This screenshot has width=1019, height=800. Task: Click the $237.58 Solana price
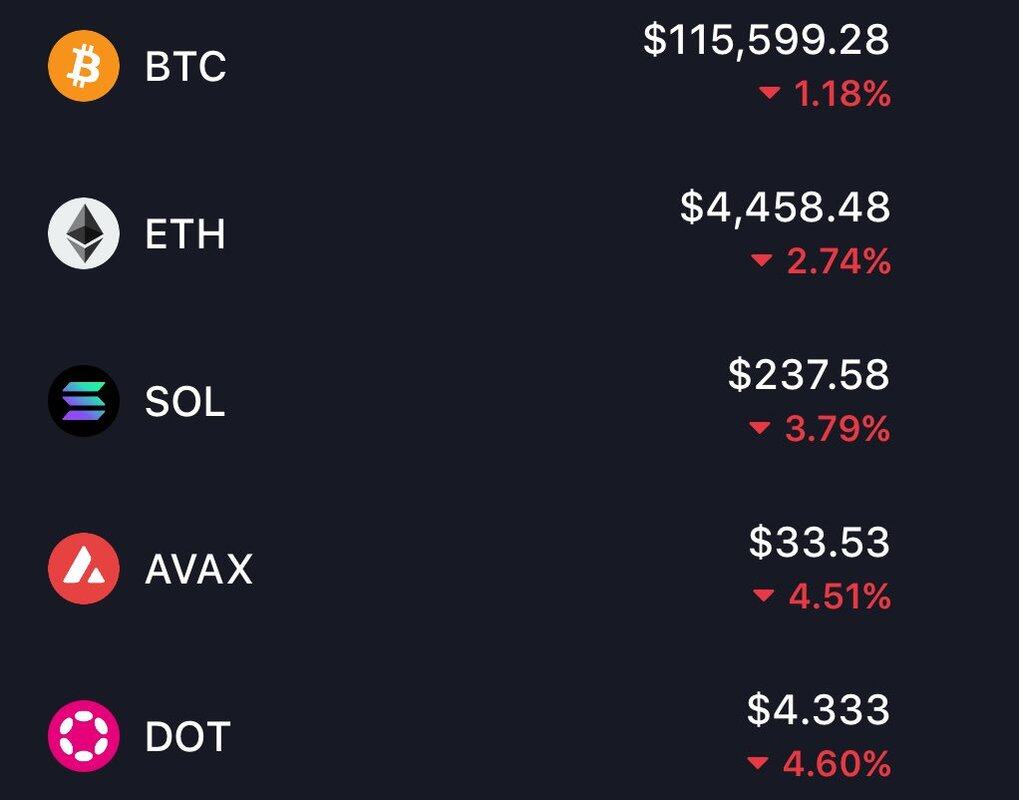(808, 374)
